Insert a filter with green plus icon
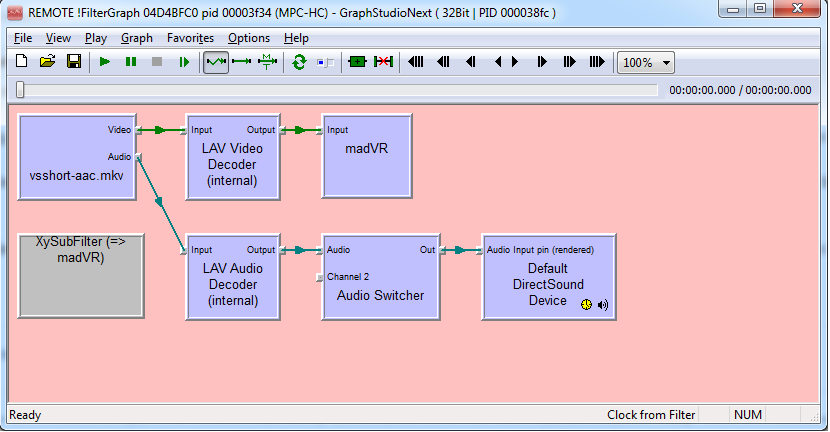This screenshot has width=830, height=432. 357,62
